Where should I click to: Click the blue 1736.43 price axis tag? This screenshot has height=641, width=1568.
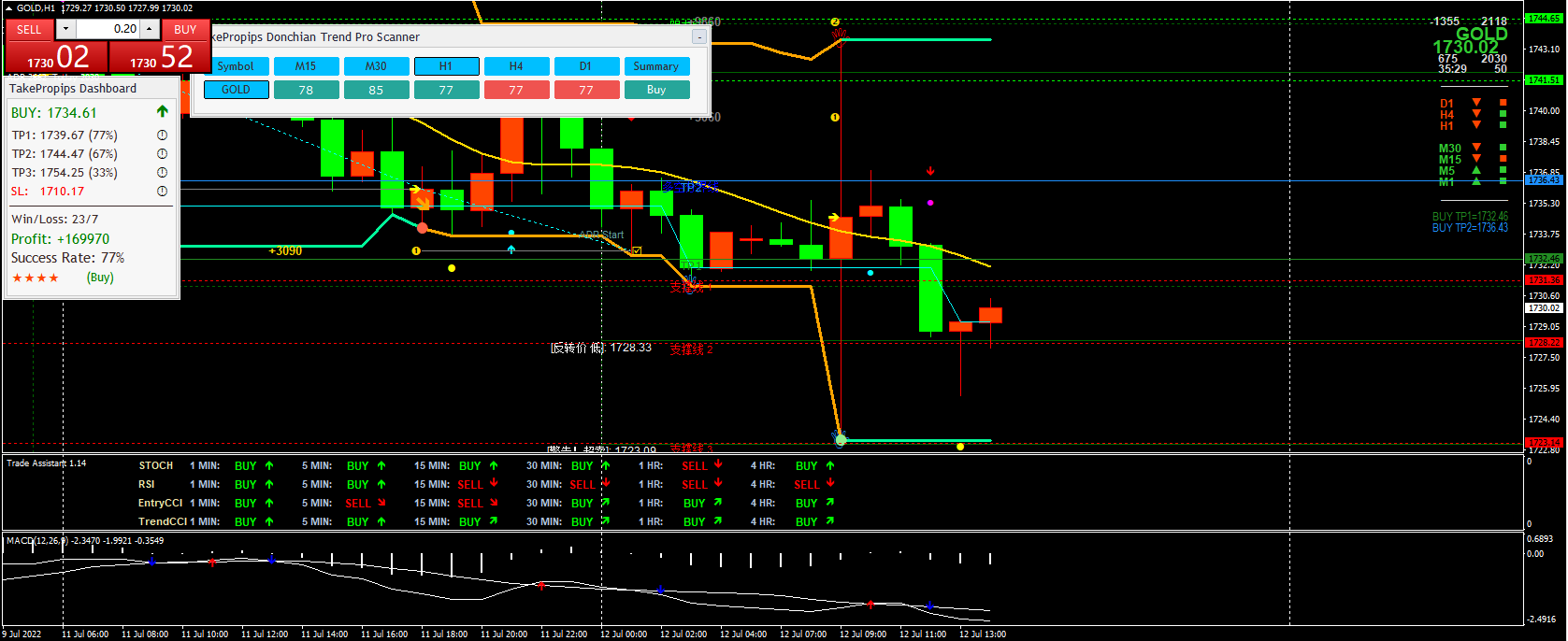[x=1544, y=179]
